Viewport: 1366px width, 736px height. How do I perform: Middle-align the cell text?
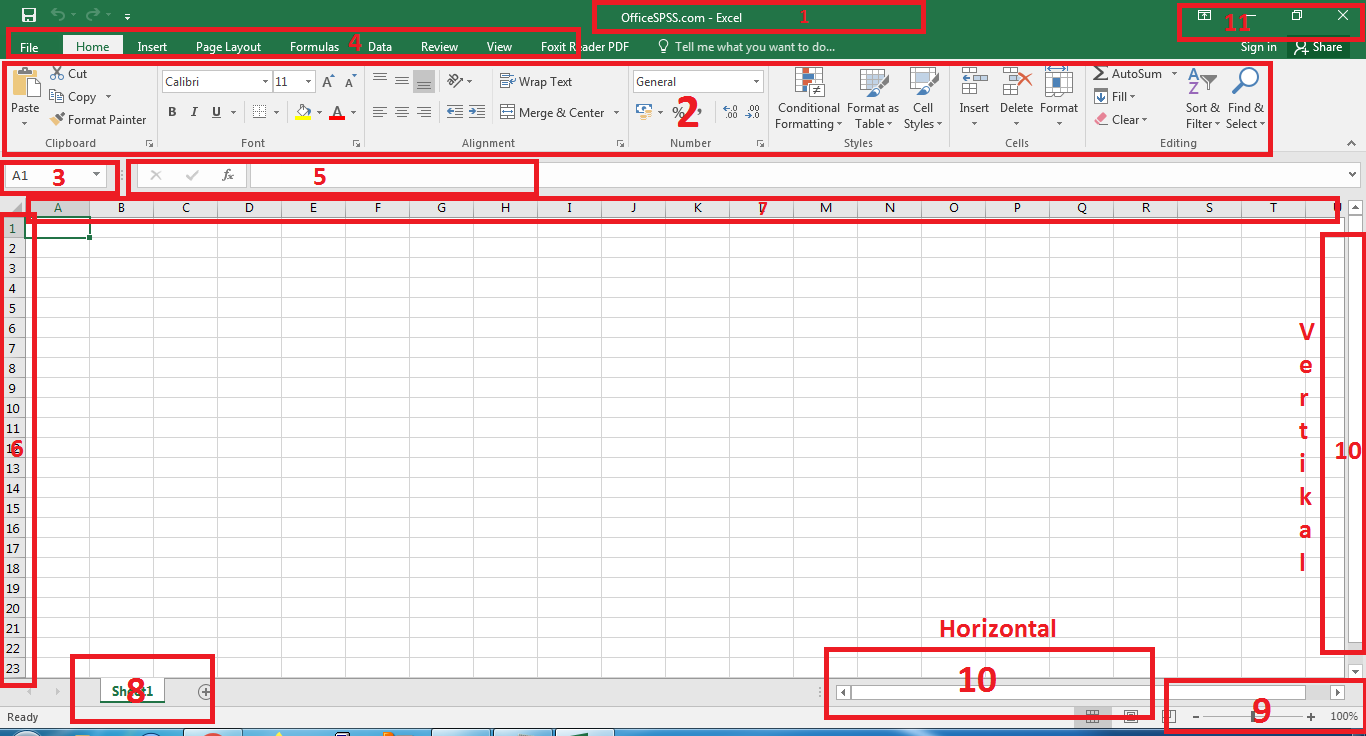click(402, 81)
